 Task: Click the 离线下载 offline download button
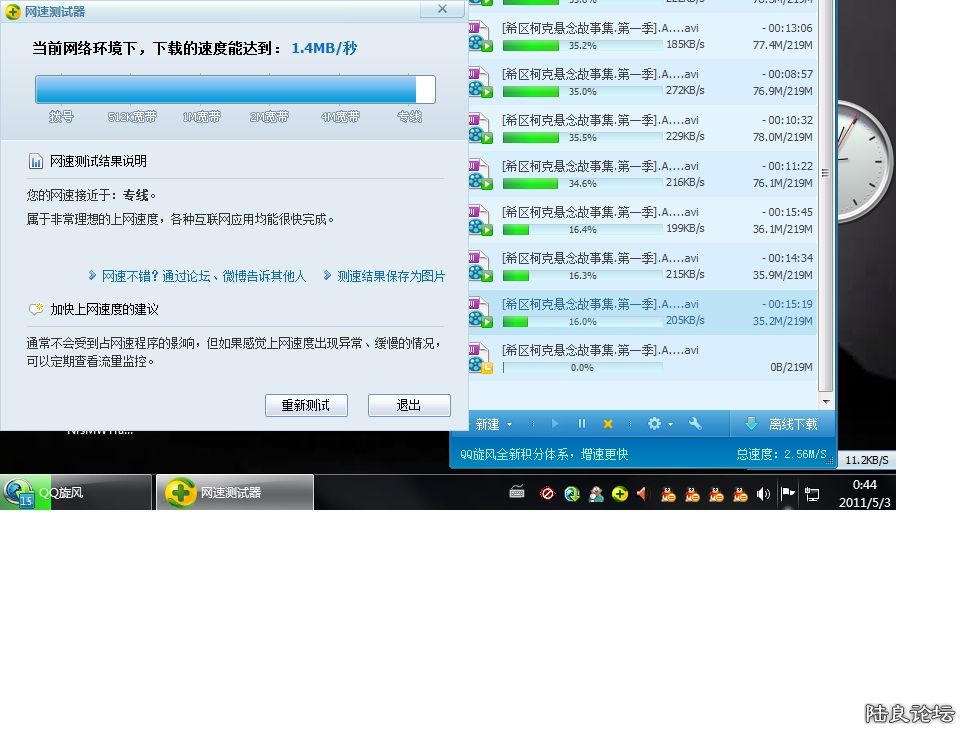(x=781, y=424)
